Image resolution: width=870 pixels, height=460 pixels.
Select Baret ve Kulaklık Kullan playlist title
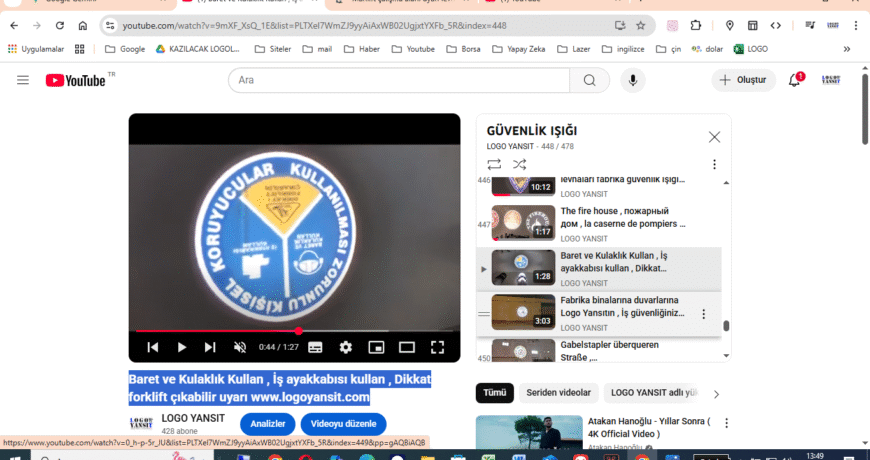point(614,262)
